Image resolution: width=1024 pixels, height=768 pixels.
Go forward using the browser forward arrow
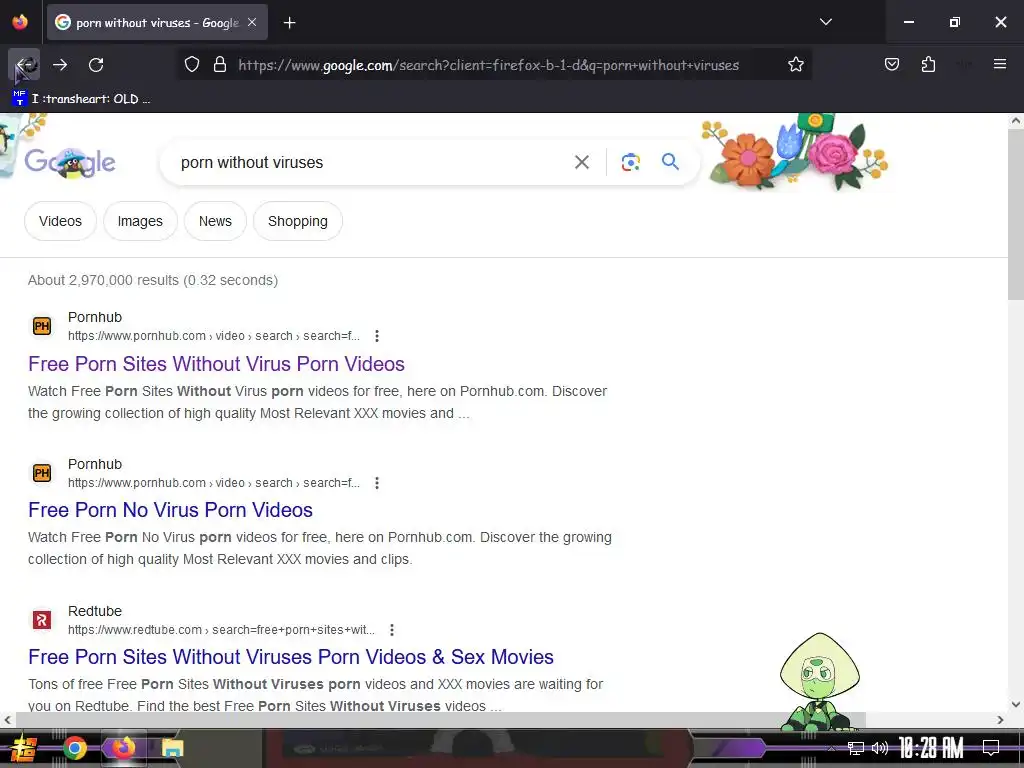point(60,65)
